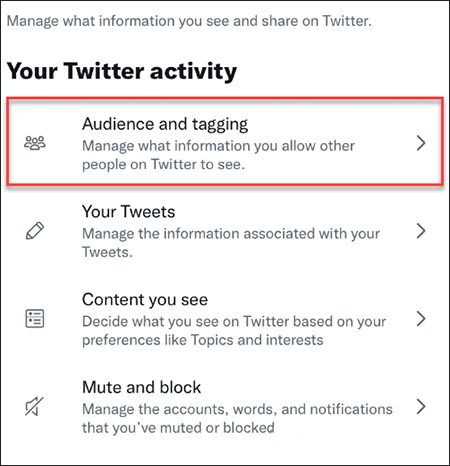The width and height of the screenshot is (450, 466).
Task: Go to the Content you see title
Action: click(x=145, y=300)
